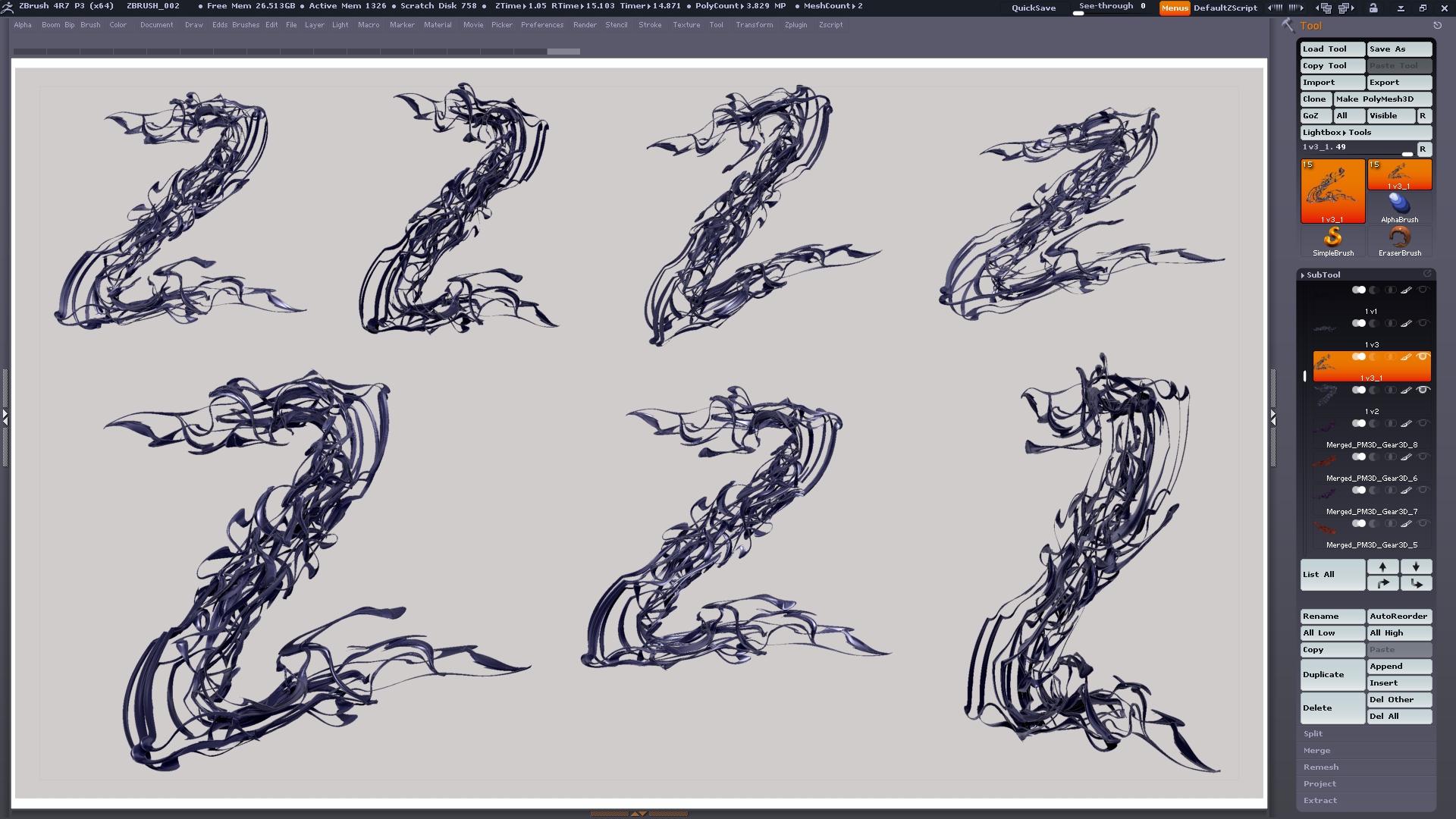Expand the Extract section
This screenshot has height=819, width=1456.
[1320, 800]
